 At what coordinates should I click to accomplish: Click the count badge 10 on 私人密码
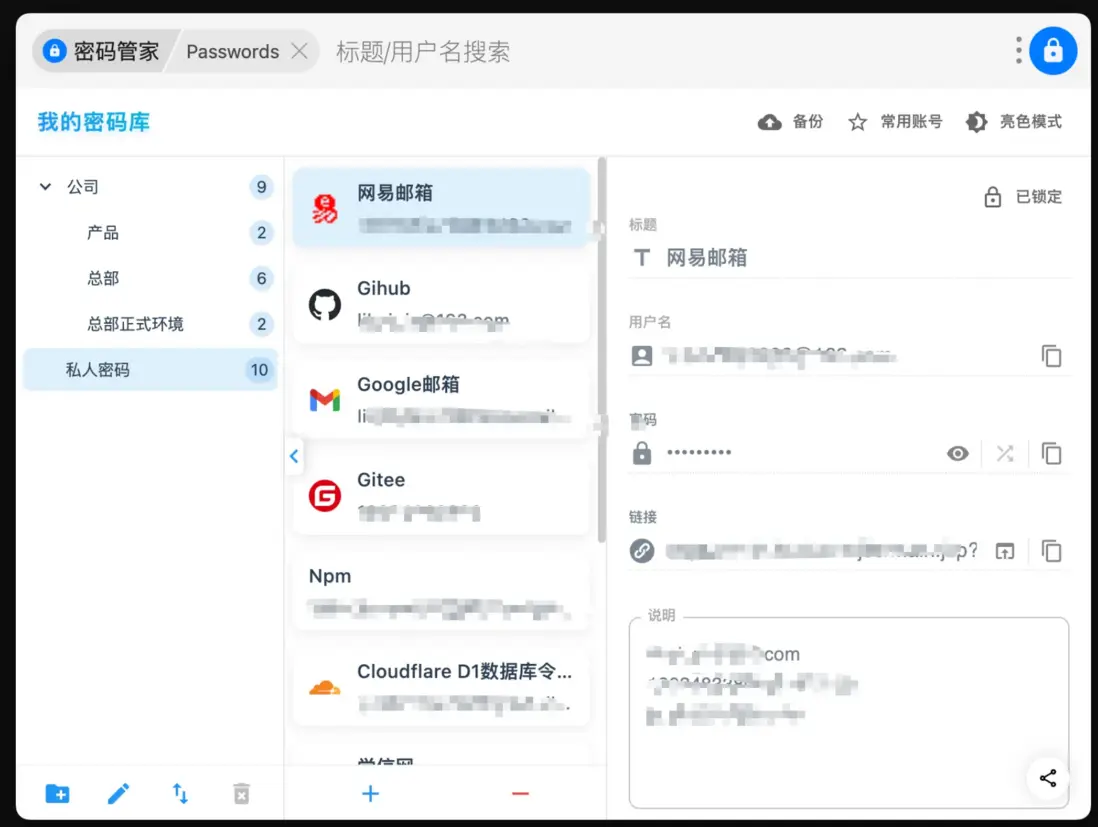[x=259, y=370]
